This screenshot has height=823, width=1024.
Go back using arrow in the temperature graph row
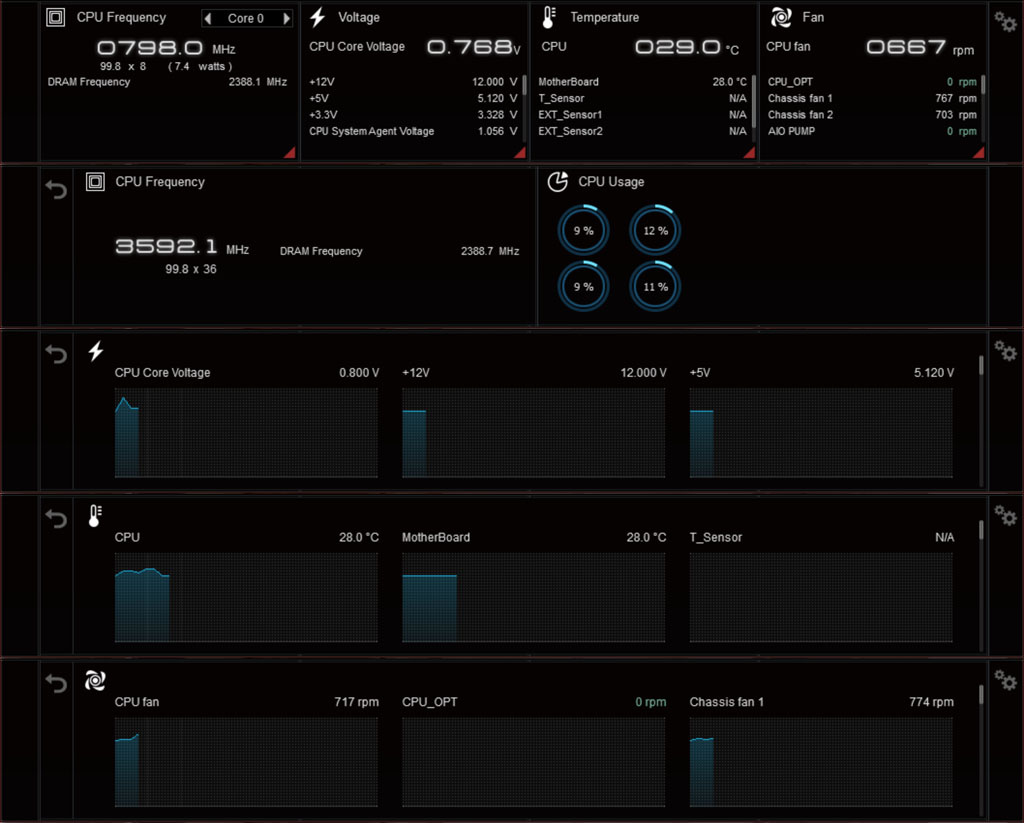[56, 519]
